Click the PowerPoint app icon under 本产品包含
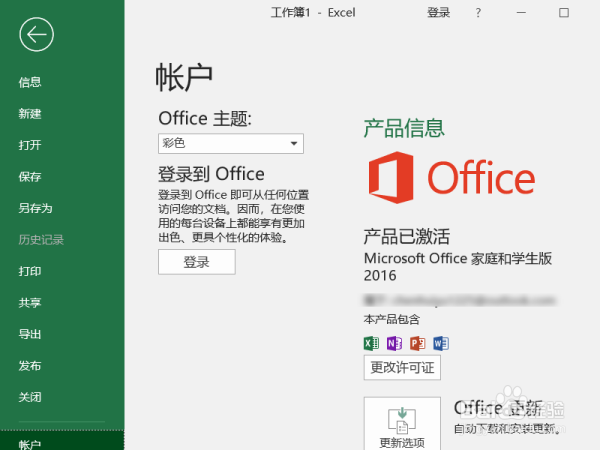 coord(417,343)
